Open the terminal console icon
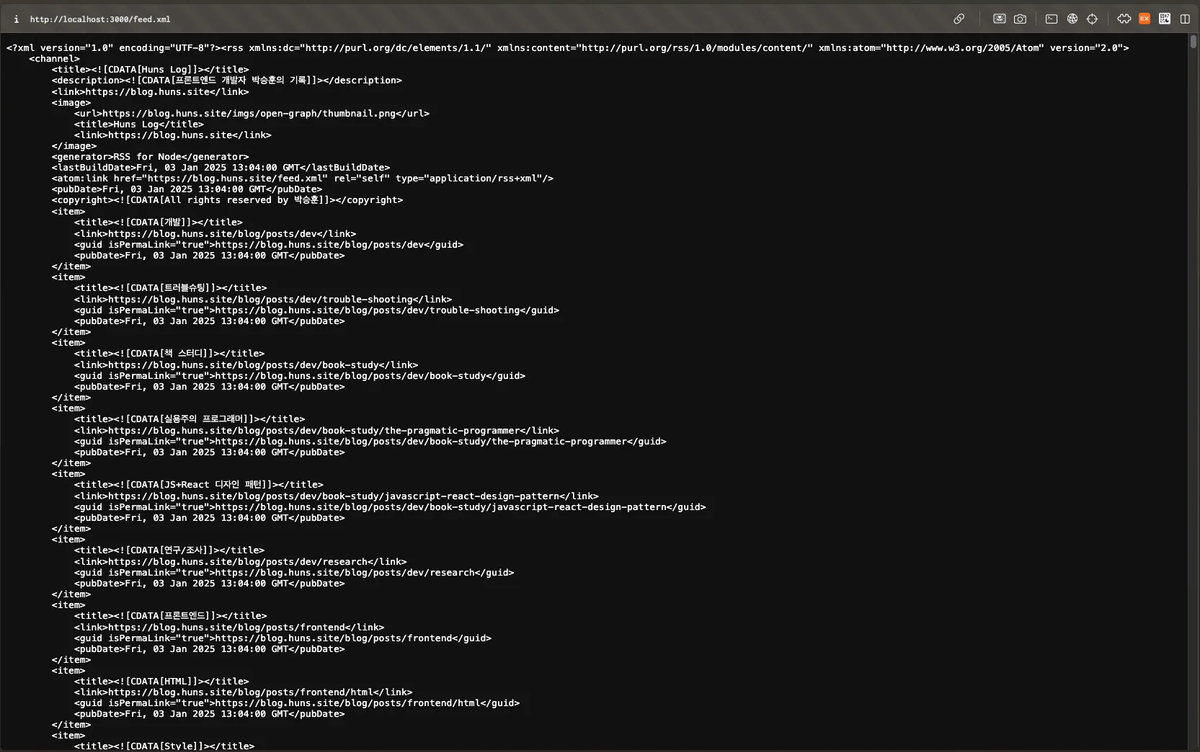This screenshot has width=1200, height=752. pos(1052,18)
